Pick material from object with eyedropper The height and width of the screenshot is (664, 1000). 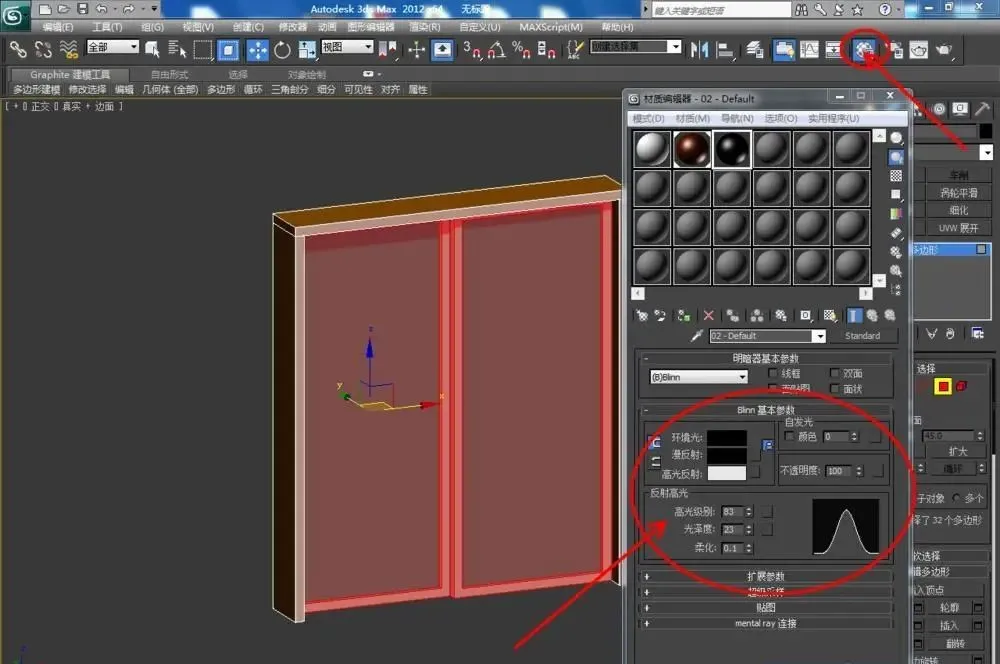click(x=697, y=336)
